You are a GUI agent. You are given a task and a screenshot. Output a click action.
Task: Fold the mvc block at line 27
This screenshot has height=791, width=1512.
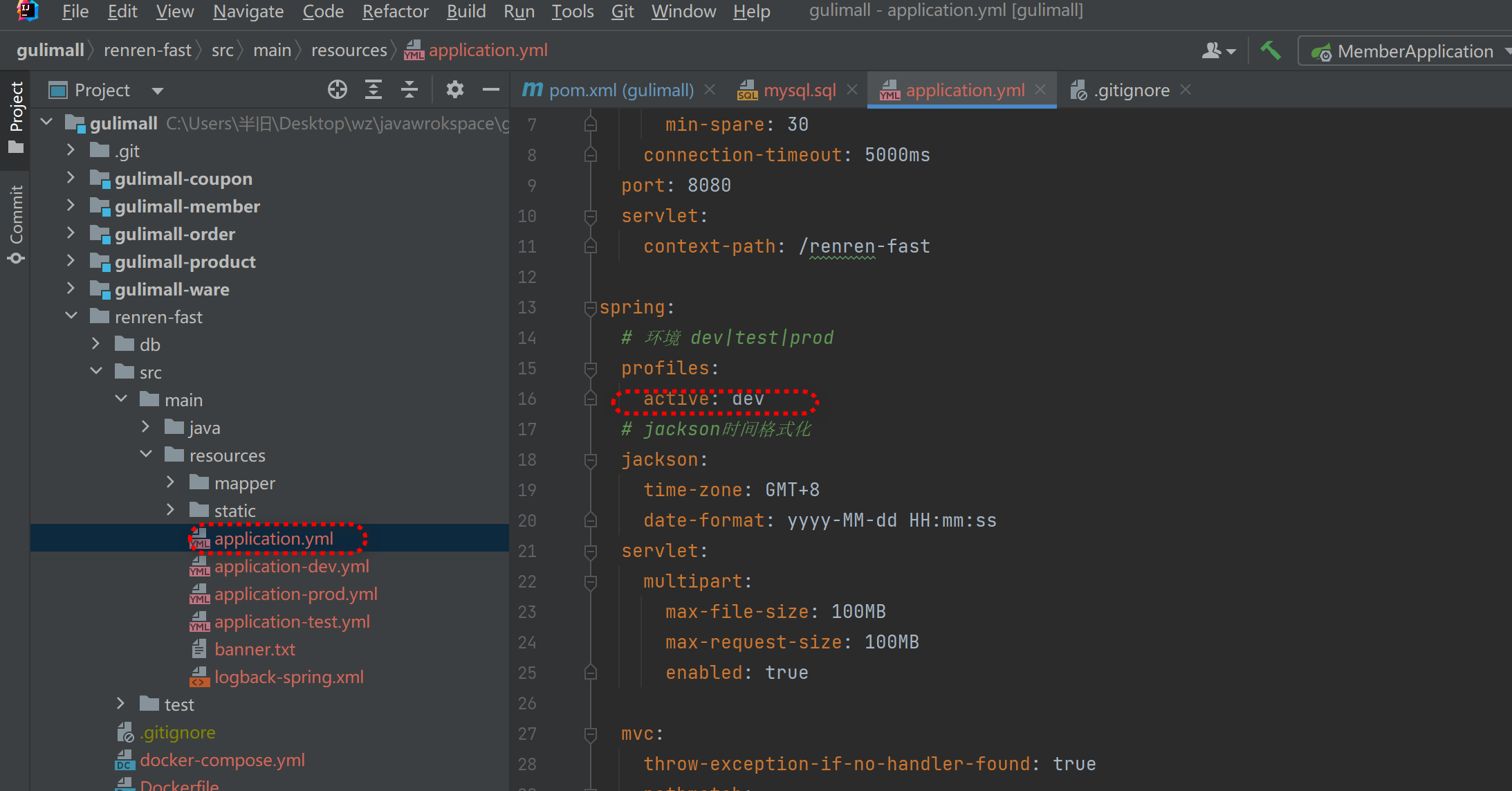pyautogui.click(x=591, y=734)
